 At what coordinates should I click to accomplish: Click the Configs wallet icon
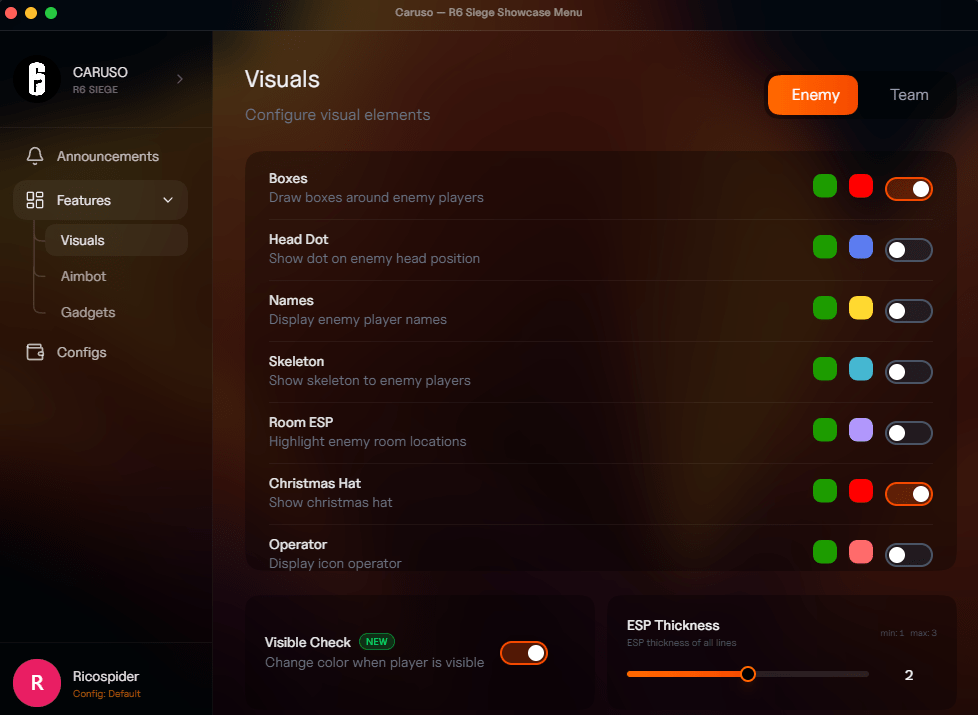coord(35,352)
